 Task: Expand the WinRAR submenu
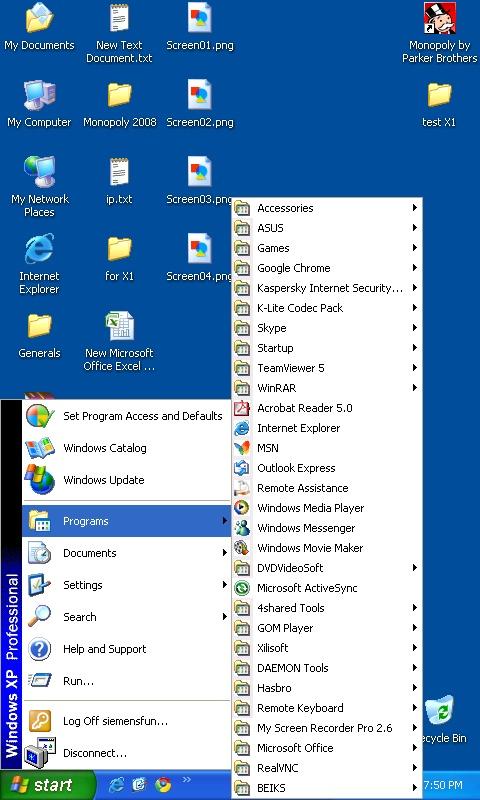327,388
